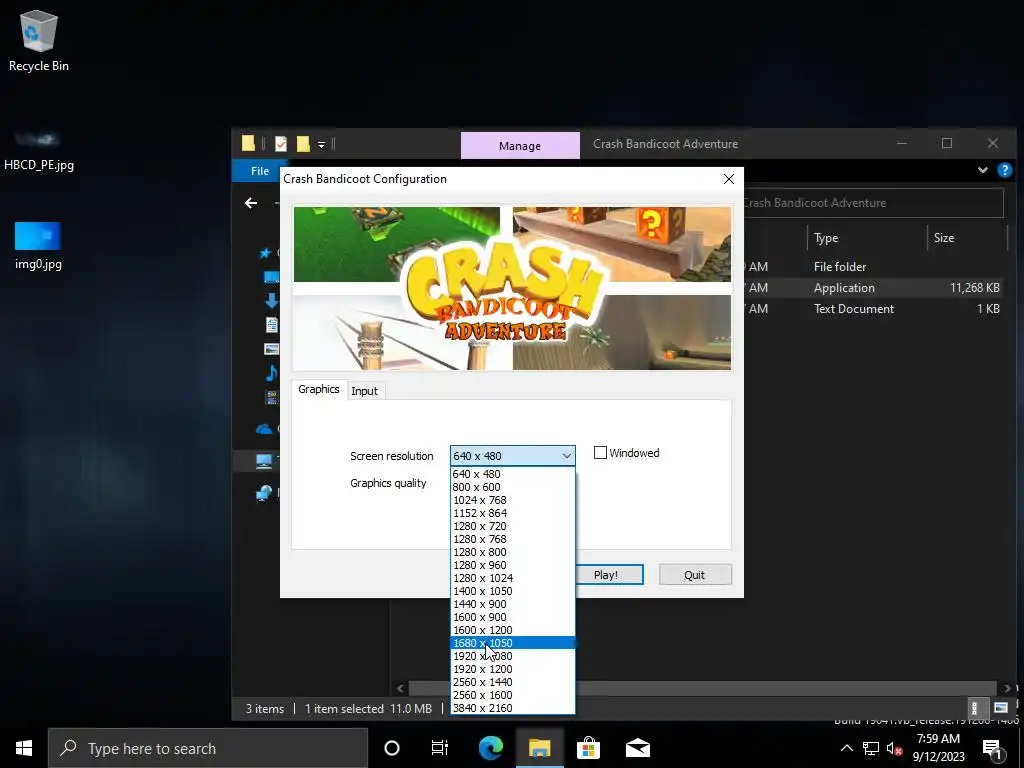This screenshot has height=768, width=1024.
Task: Choose 1280 x 1024 resolution
Action: [513, 579]
